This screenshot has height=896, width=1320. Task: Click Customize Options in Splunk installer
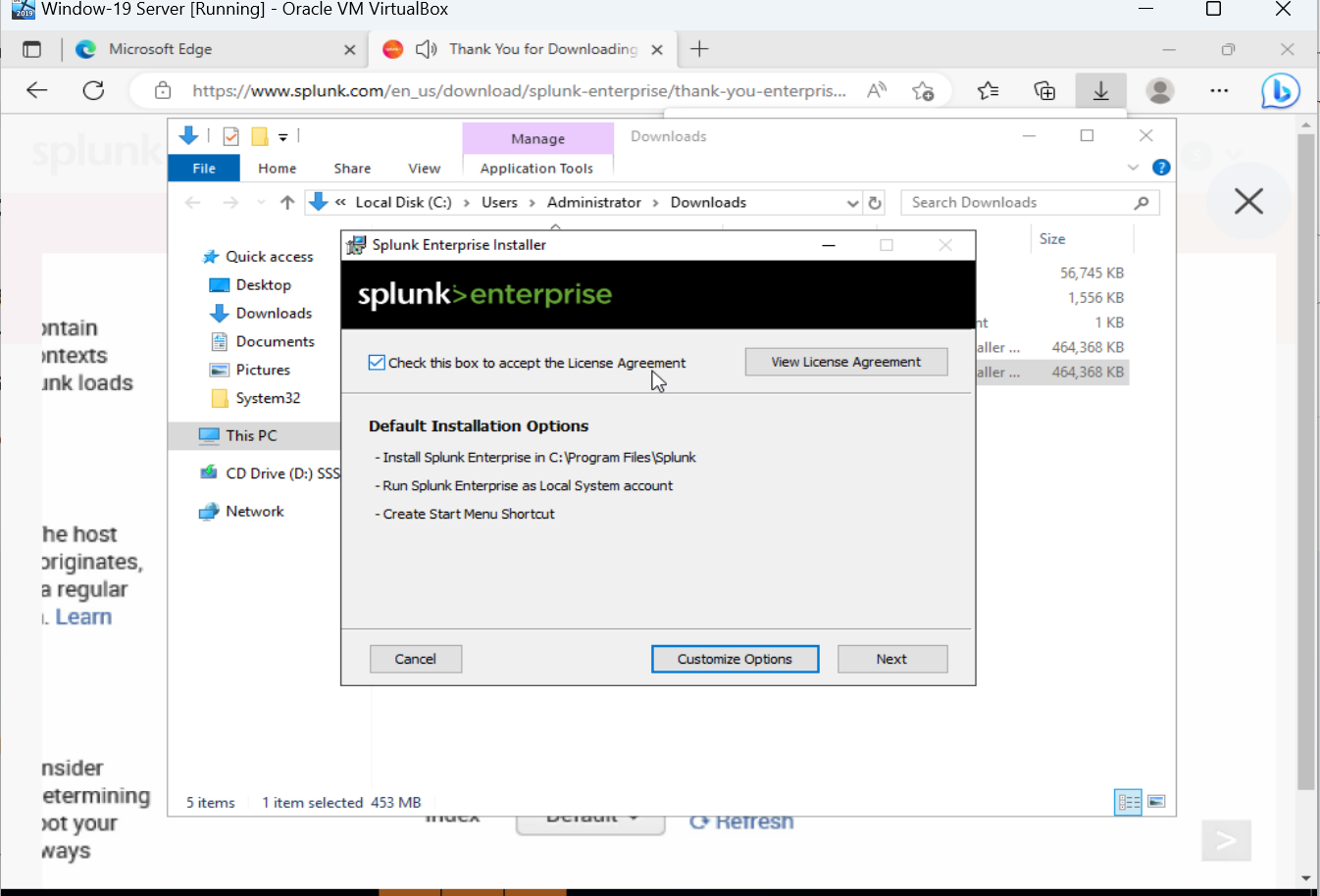click(x=735, y=659)
